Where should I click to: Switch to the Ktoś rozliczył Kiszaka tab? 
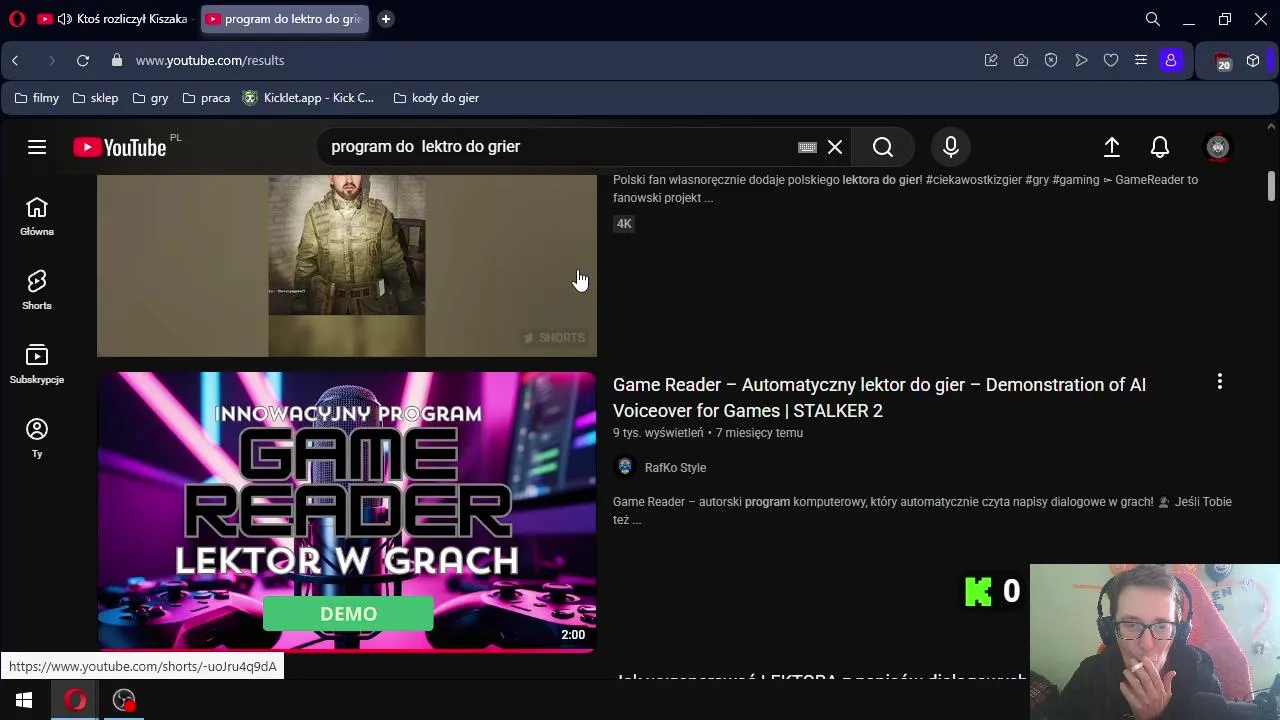[x=113, y=19]
